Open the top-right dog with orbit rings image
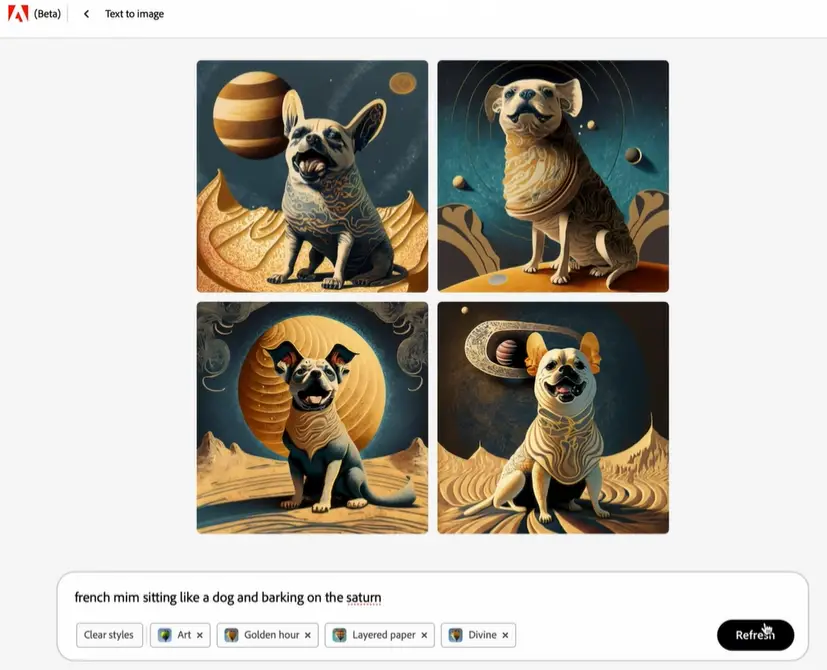This screenshot has height=670, width=827. pyautogui.click(x=553, y=176)
